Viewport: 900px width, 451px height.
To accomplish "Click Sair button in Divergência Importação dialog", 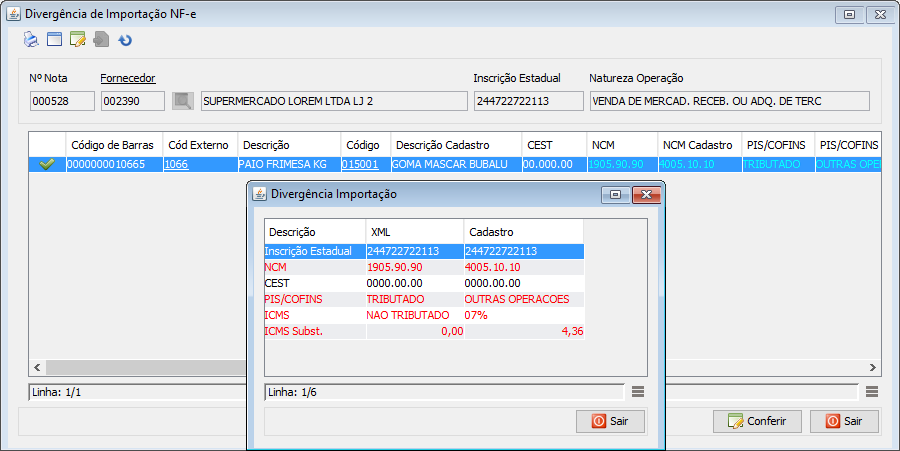I will tap(610, 421).
